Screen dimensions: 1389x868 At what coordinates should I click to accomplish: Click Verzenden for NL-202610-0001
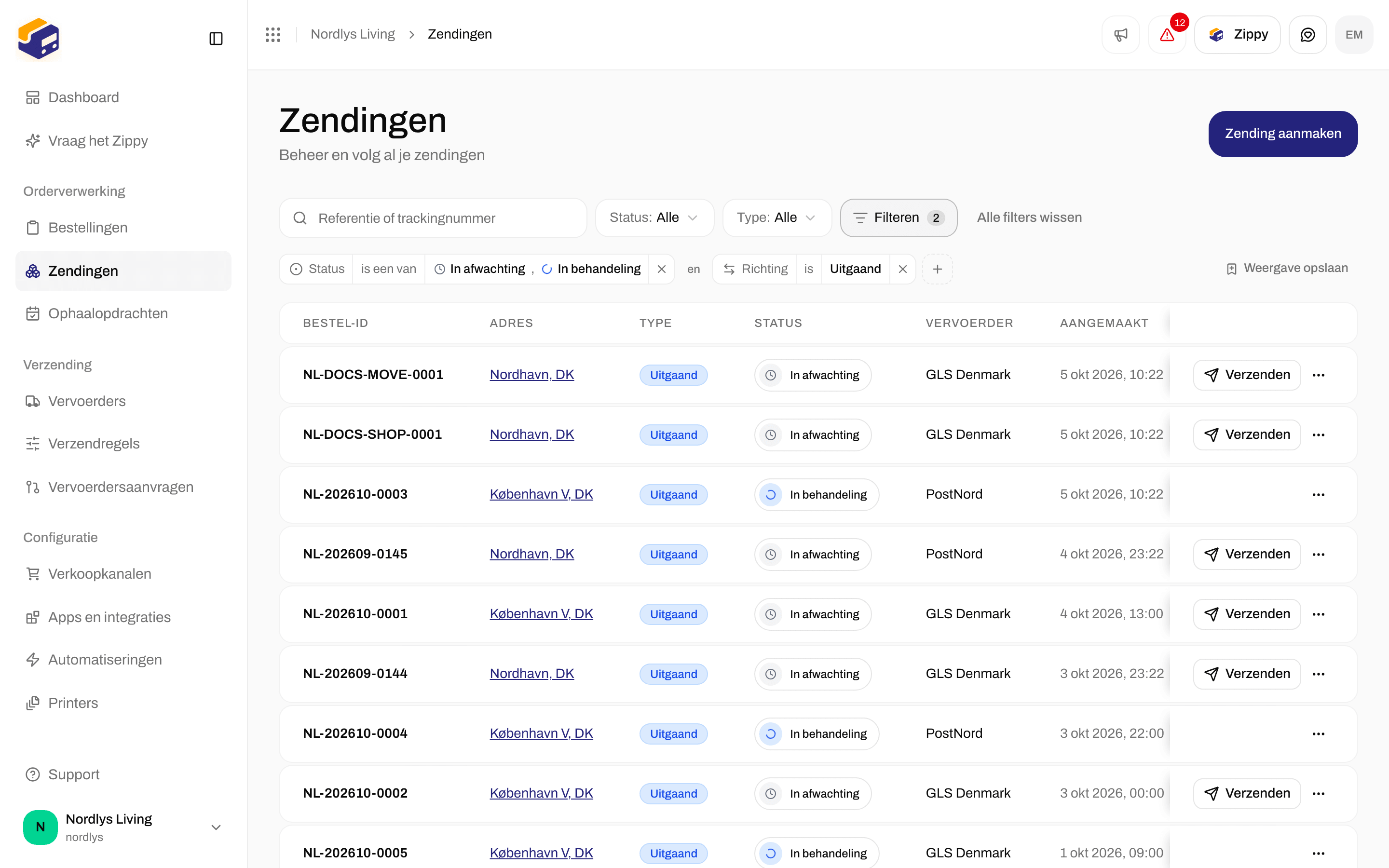pyautogui.click(x=1247, y=614)
